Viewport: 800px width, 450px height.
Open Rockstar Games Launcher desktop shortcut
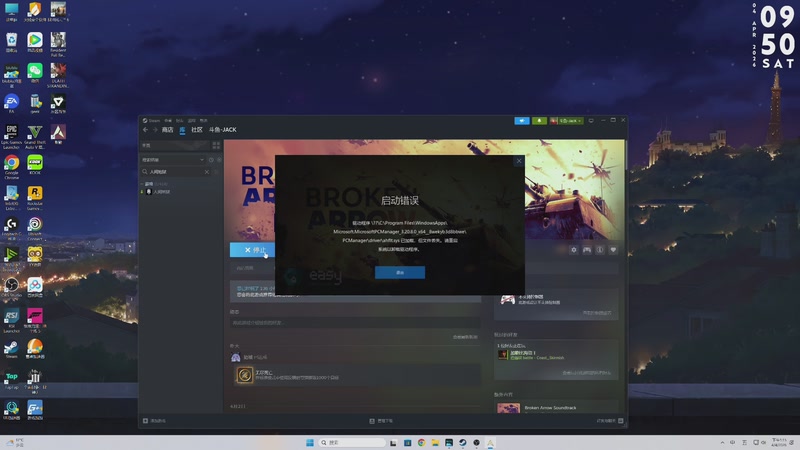coord(35,198)
